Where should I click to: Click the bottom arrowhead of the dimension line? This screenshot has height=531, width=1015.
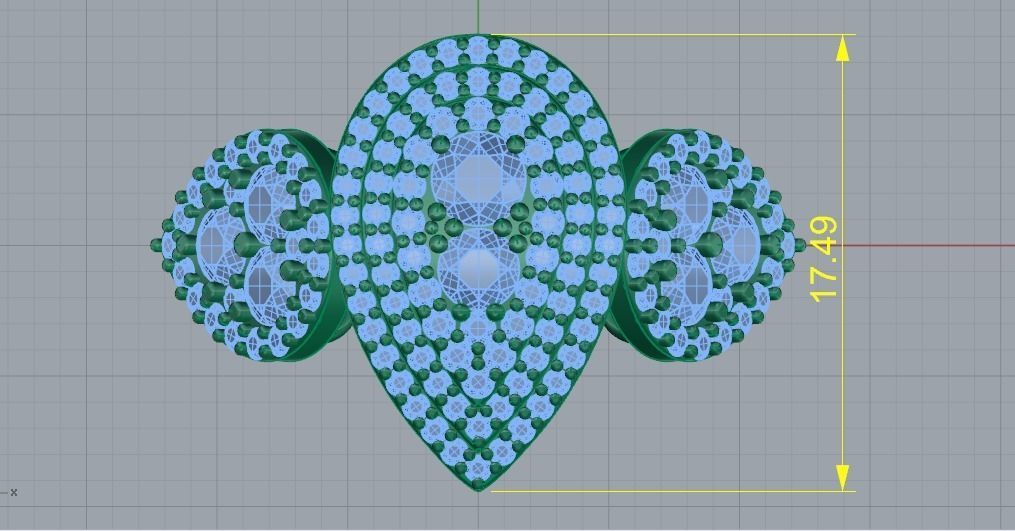pyautogui.click(x=842, y=477)
